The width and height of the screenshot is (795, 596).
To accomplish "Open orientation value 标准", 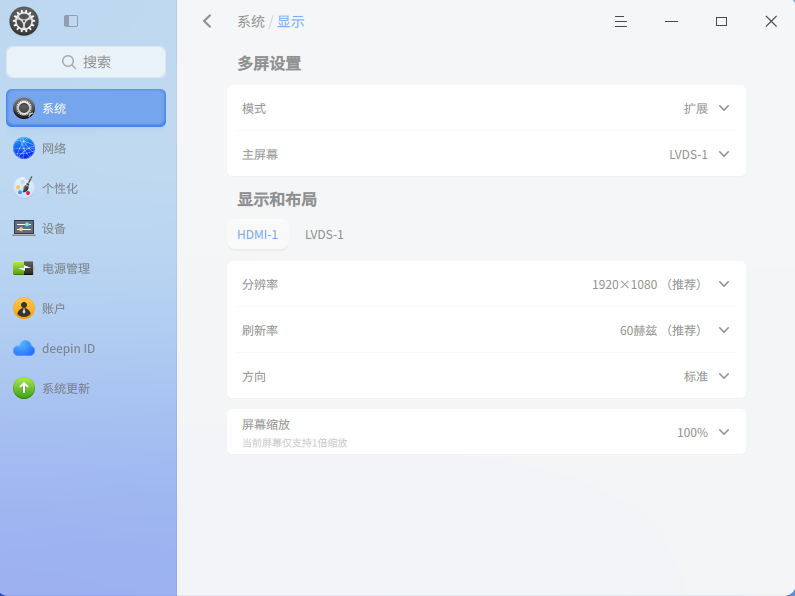I will [696, 377].
